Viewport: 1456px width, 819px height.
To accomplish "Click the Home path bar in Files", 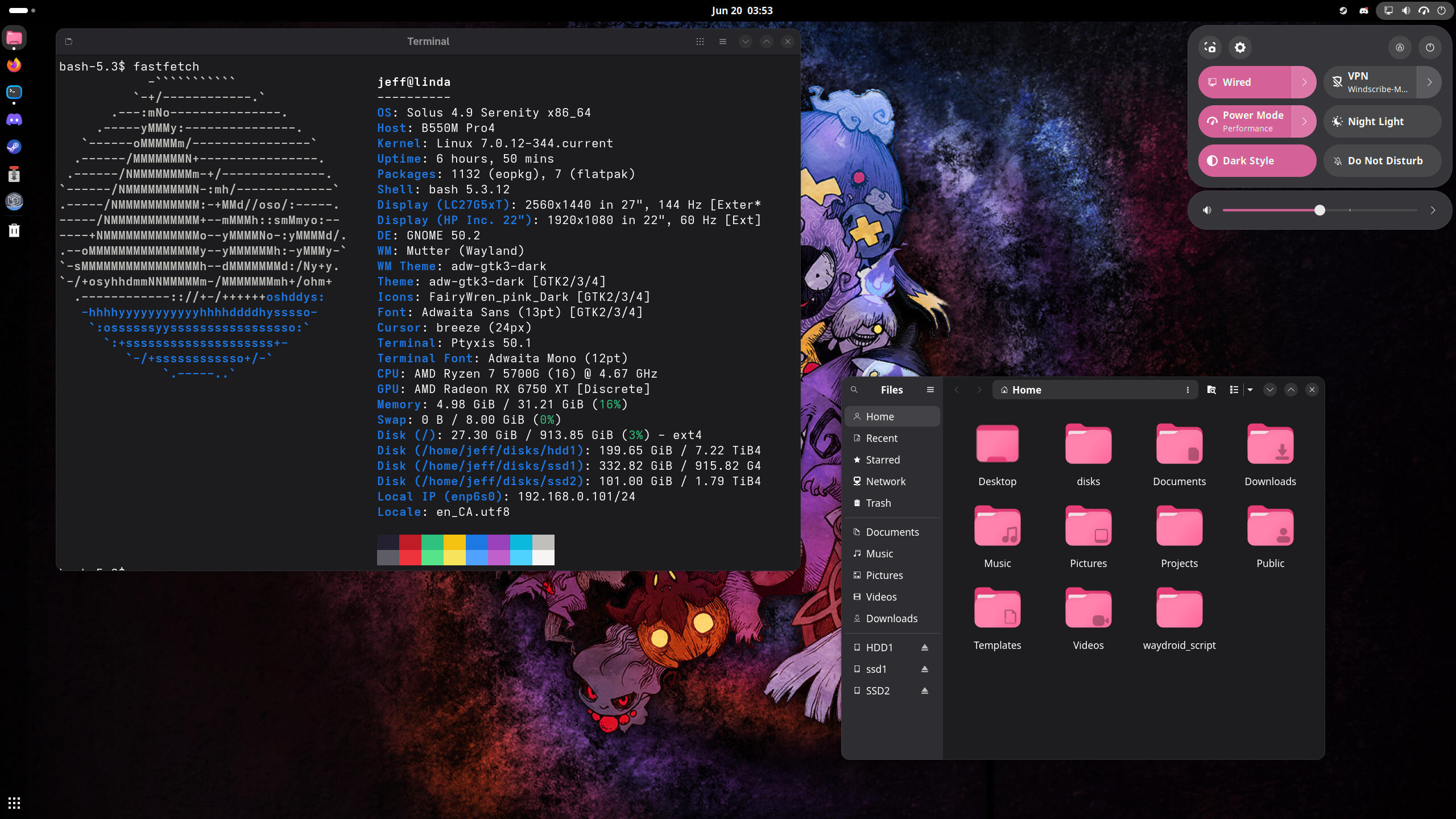I will click(1094, 390).
